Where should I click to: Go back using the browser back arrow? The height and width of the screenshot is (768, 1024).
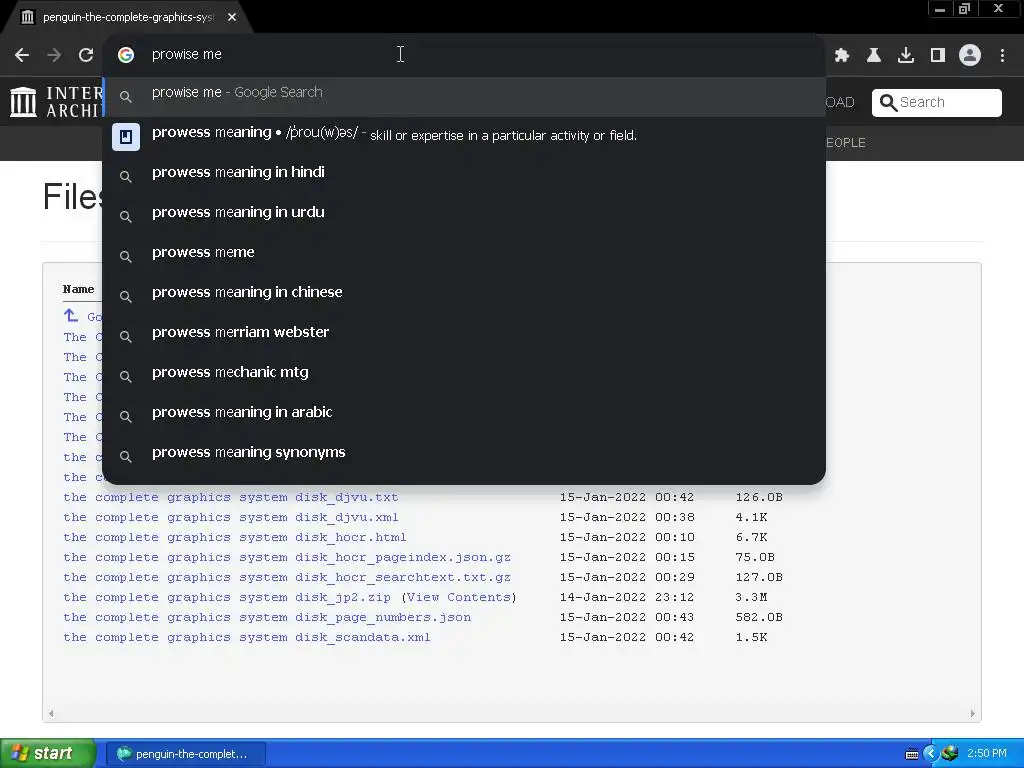22,55
